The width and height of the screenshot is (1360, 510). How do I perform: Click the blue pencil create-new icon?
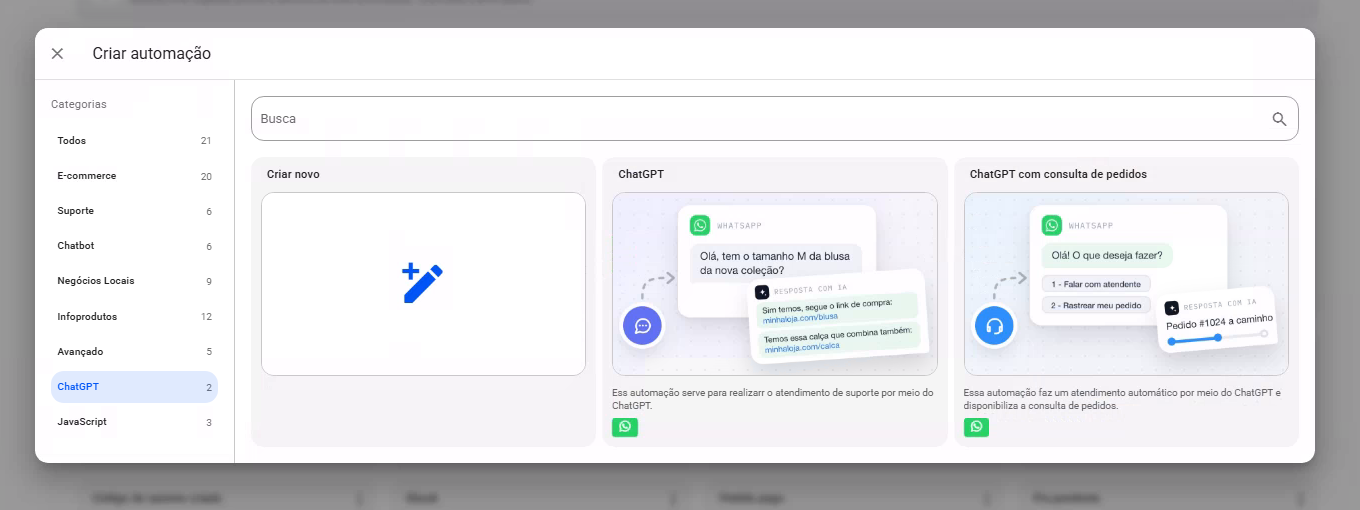pyautogui.click(x=422, y=283)
